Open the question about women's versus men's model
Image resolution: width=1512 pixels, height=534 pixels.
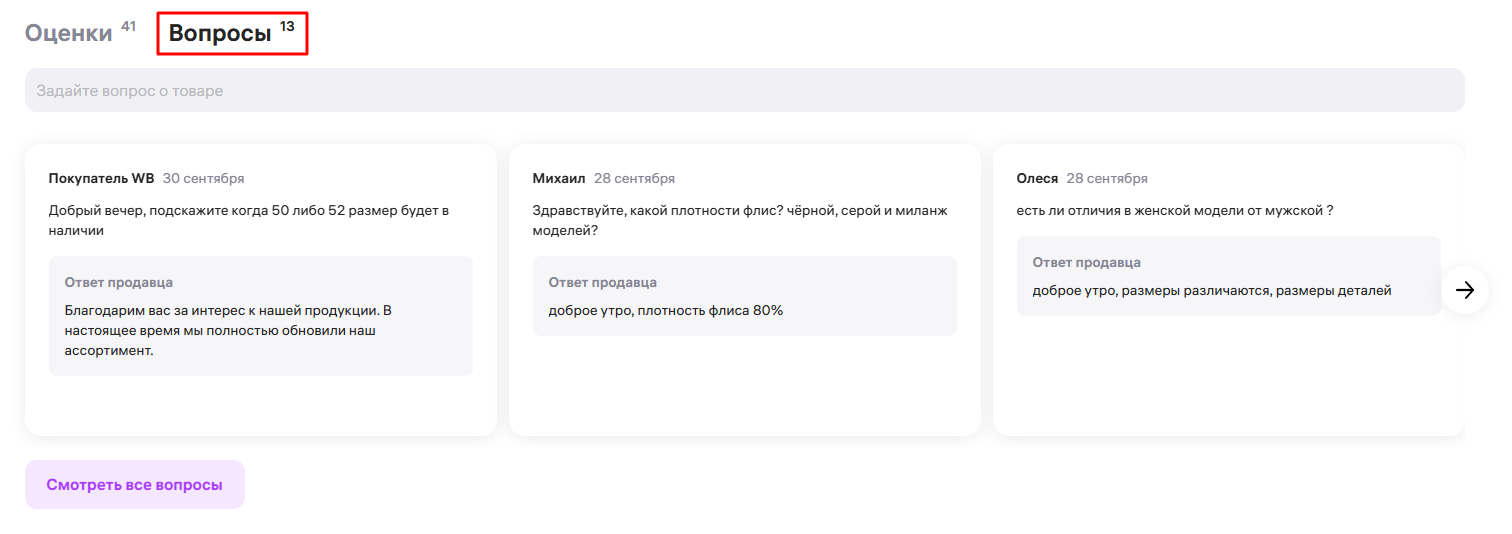1175,211
